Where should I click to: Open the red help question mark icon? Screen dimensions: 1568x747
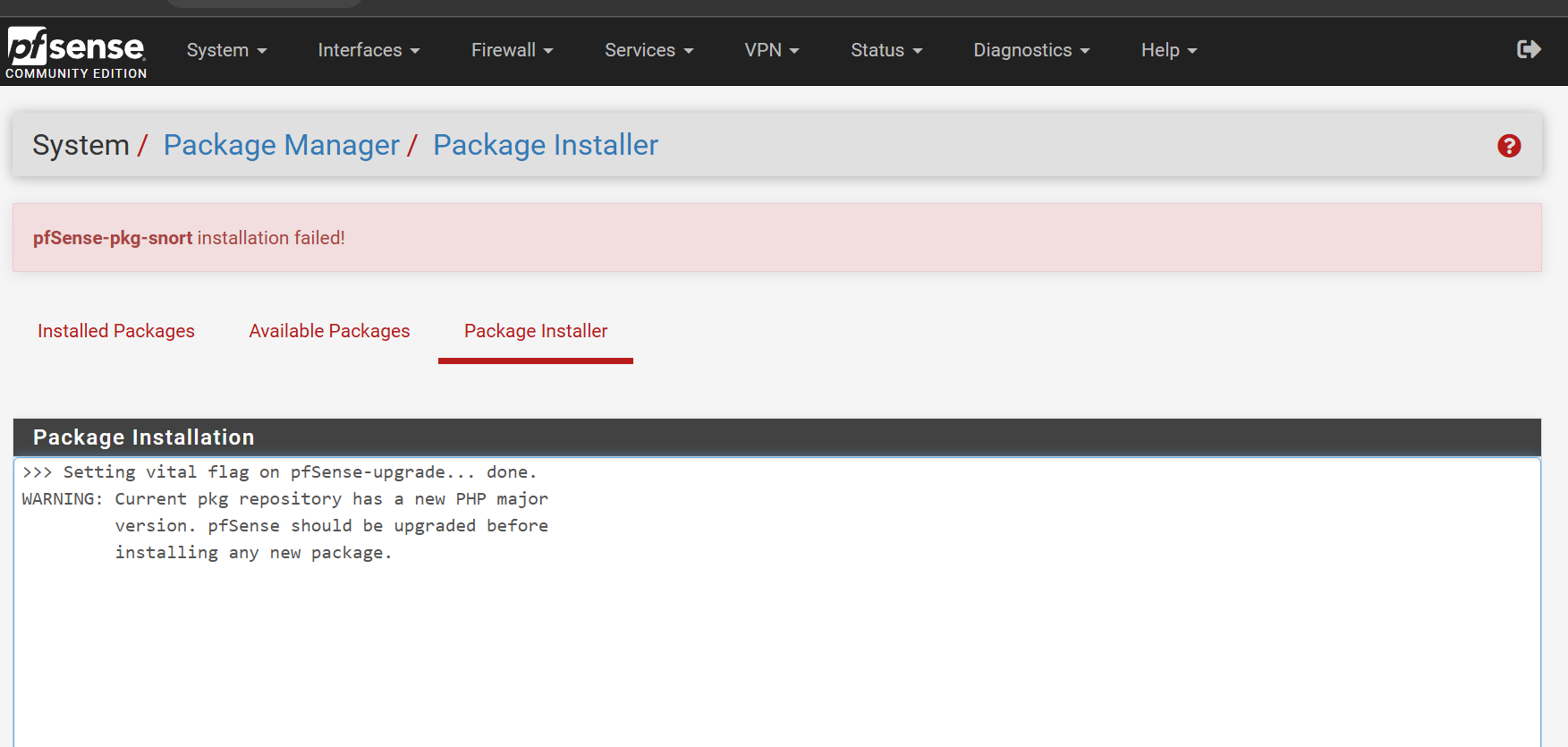click(x=1509, y=146)
